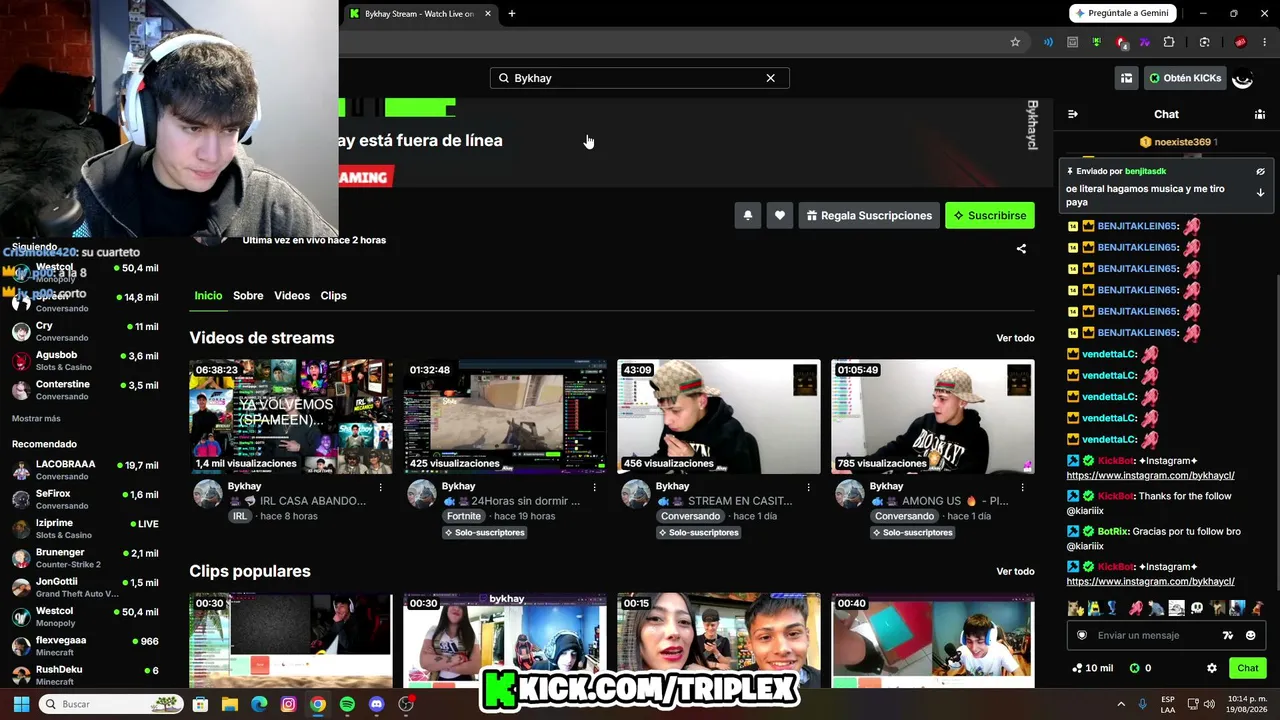Viewport: 1280px width, 720px height.
Task: Open options menu for IRL CASA ABANDO... video
Action: click(380, 487)
